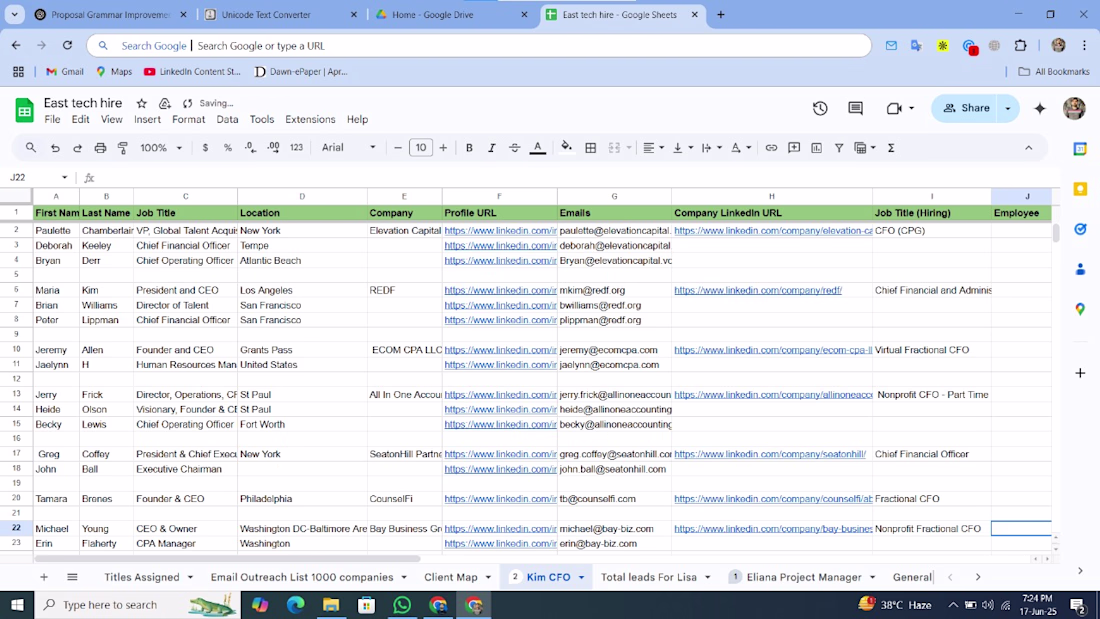The image size is (1100, 619).
Task: Click the insert link icon
Action: pos(771,148)
